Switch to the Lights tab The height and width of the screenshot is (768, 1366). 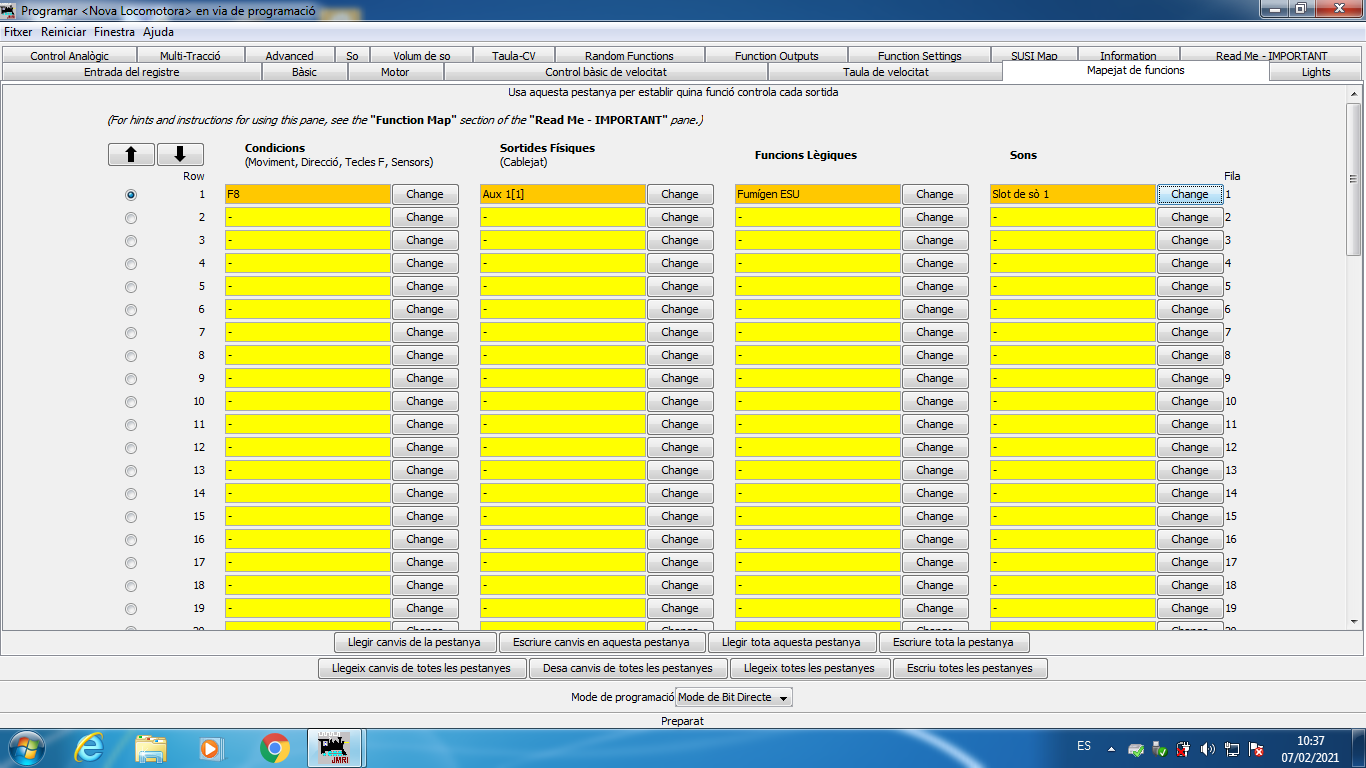point(1316,72)
